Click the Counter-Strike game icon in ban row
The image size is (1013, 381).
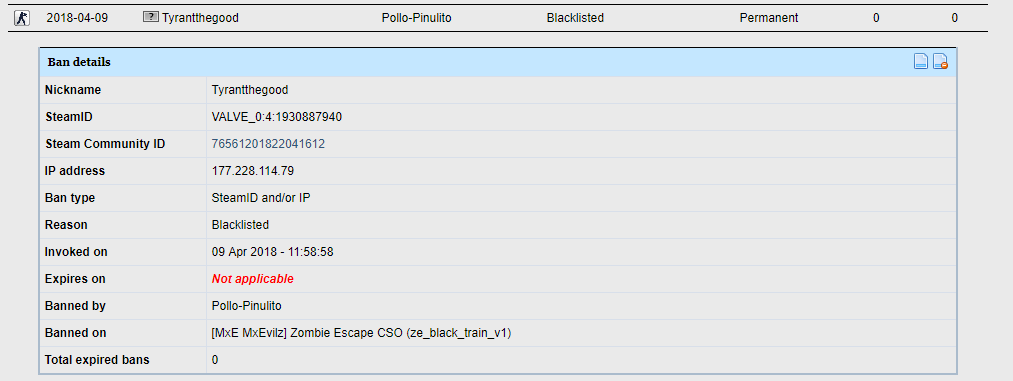22,18
